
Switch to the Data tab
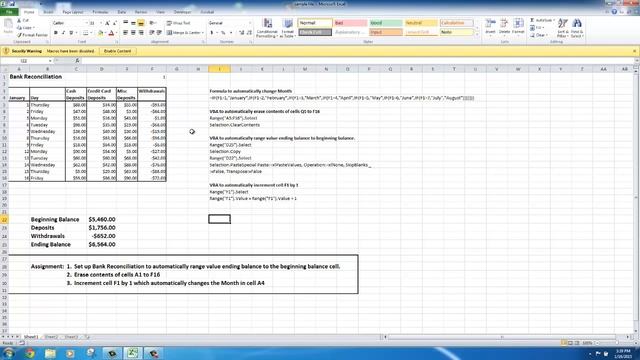pyautogui.click(x=122, y=12)
